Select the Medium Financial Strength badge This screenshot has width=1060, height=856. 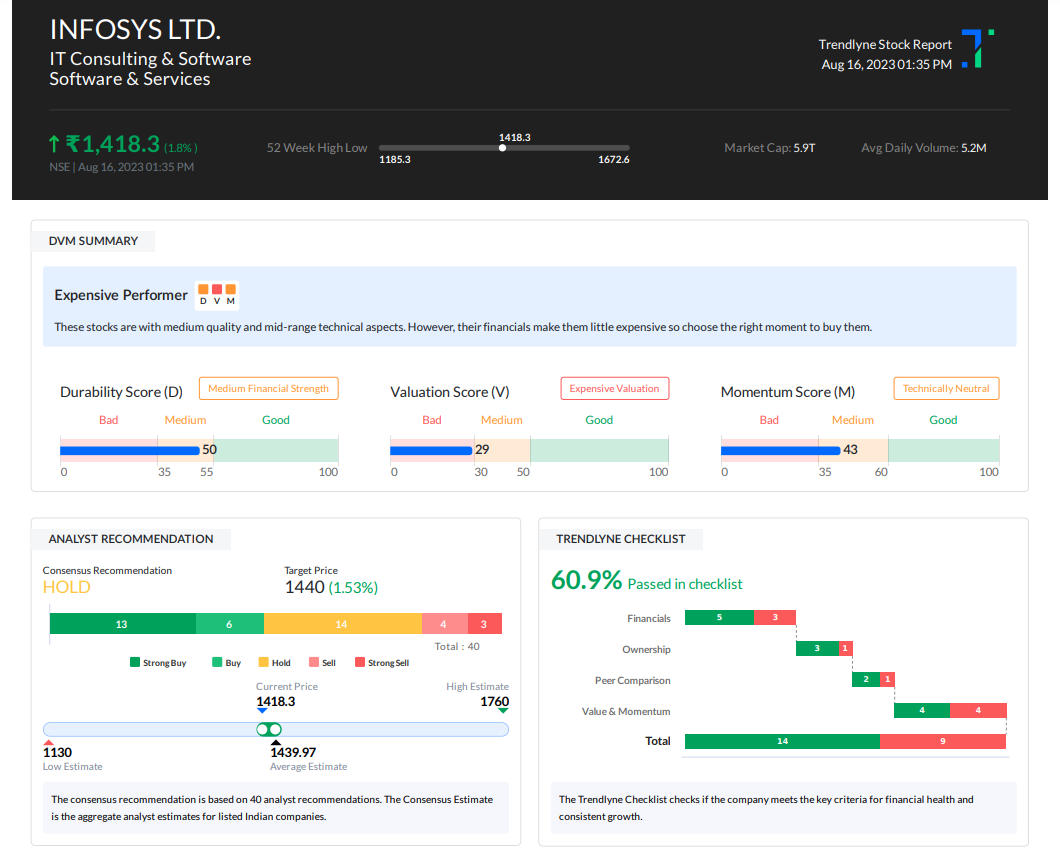(268, 389)
